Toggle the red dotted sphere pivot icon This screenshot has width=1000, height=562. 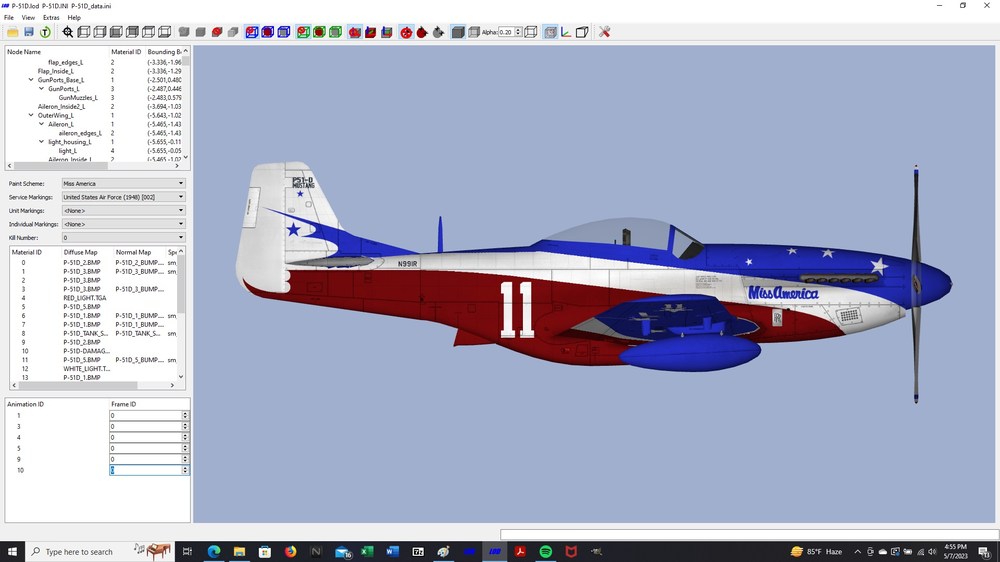coord(406,32)
